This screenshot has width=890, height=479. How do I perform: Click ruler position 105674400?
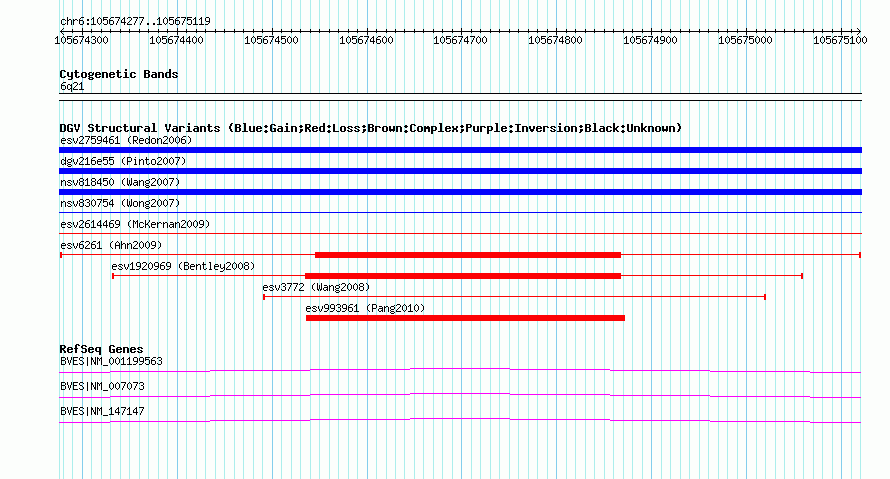[x=176, y=40]
